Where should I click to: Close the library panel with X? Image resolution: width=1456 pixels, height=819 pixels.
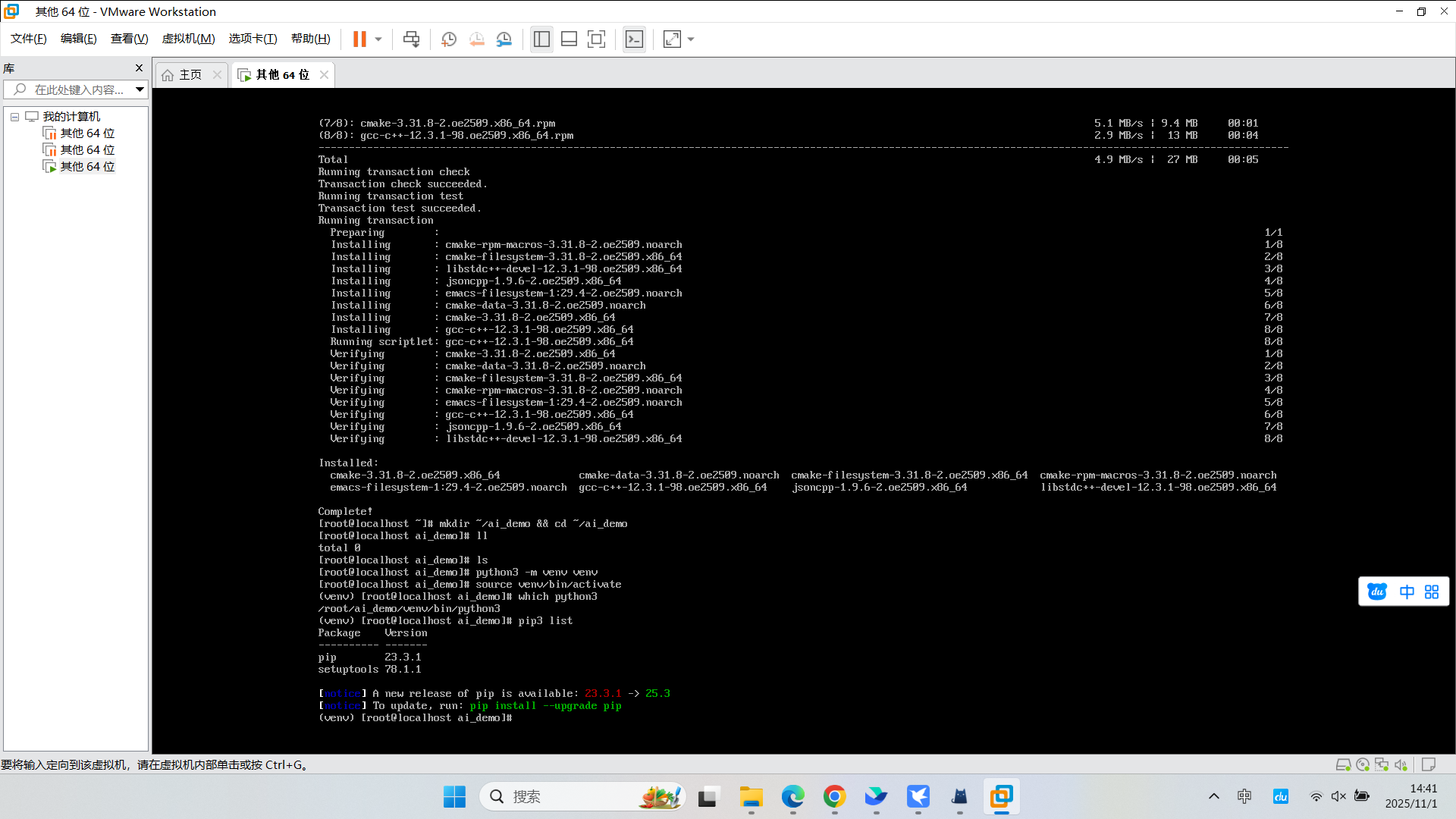(139, 68)
